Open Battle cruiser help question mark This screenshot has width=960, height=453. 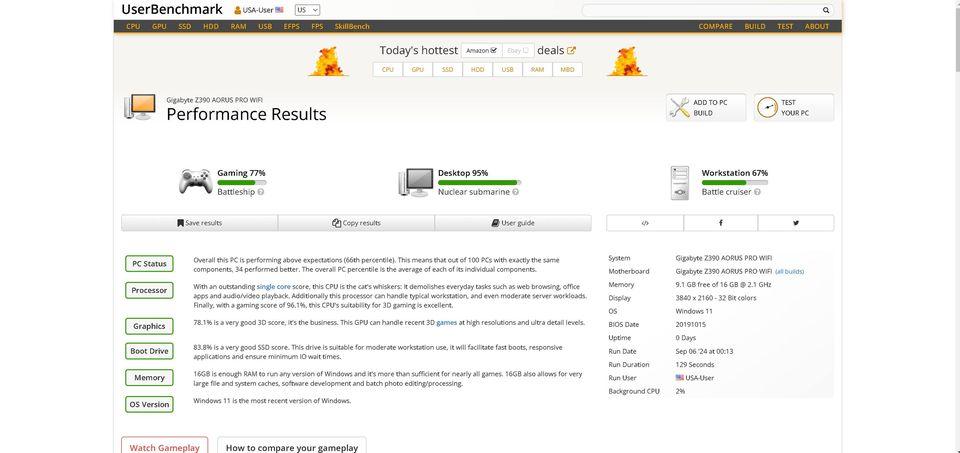pos(757,192)
